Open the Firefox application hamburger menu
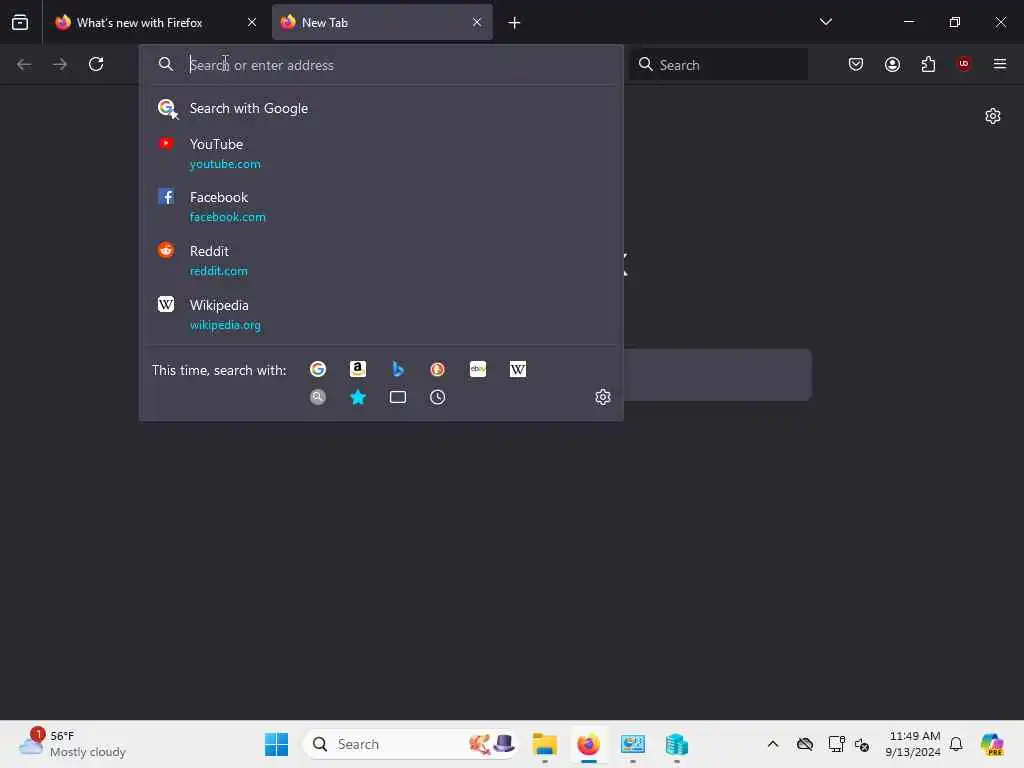 [1000, 64]
